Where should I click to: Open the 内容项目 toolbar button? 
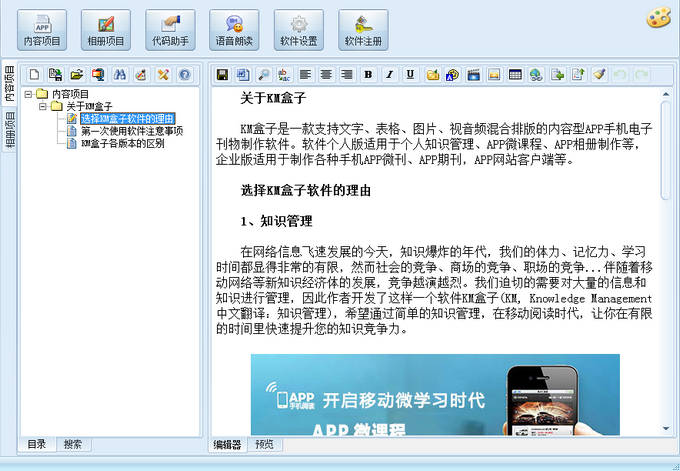42,30
